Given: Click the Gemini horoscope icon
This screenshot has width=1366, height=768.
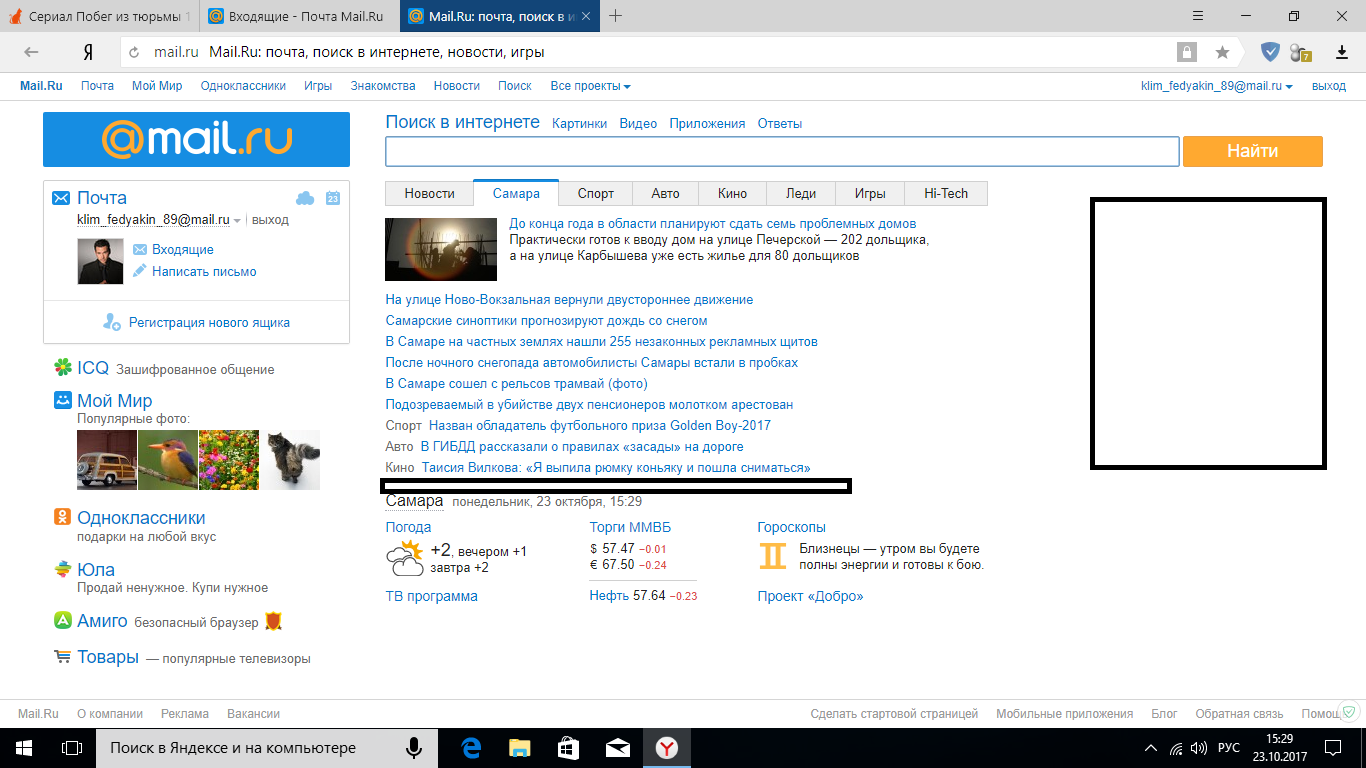Looking at the screenshot, I should coord(773,556).
